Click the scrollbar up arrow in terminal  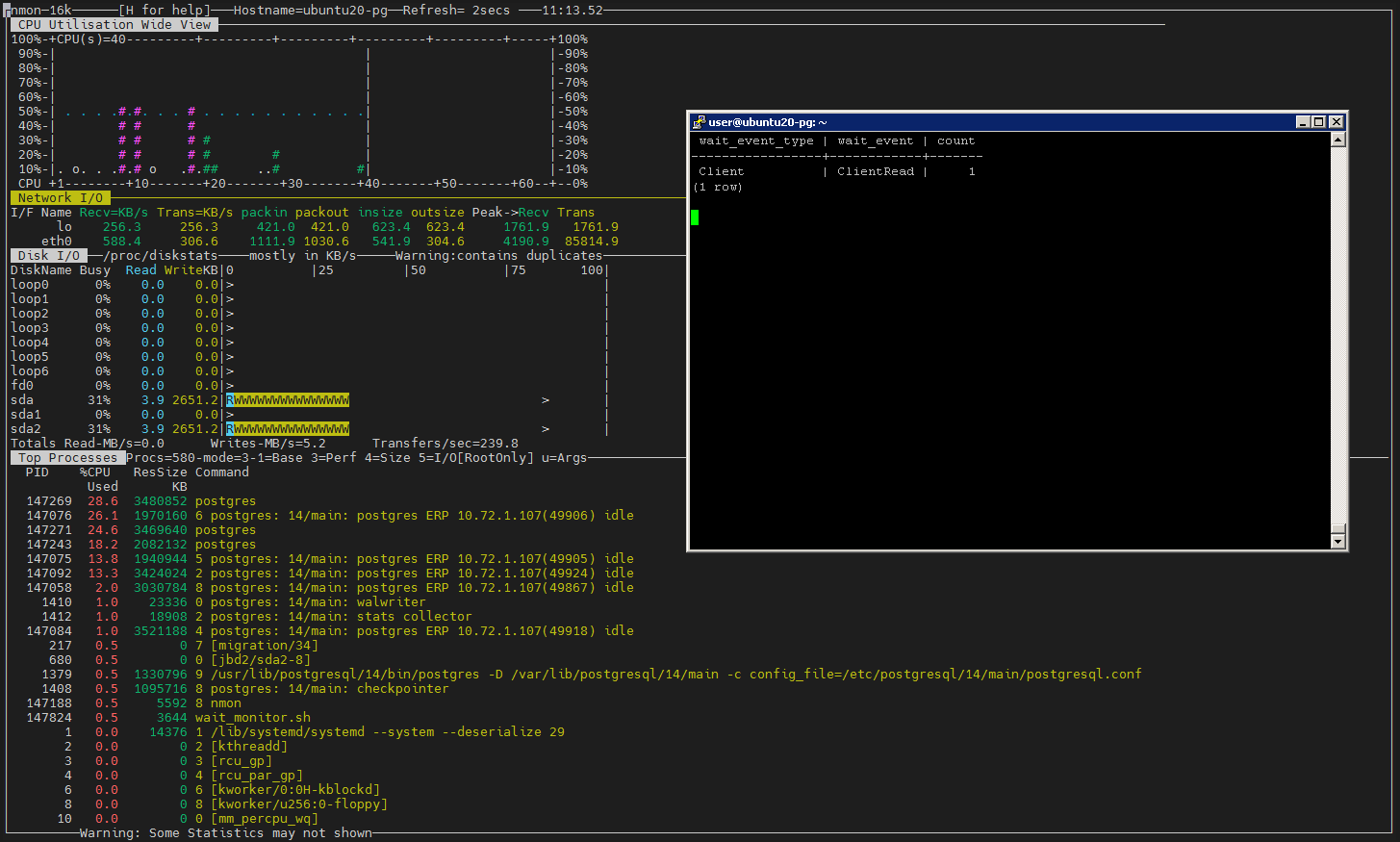[1337, 140]
